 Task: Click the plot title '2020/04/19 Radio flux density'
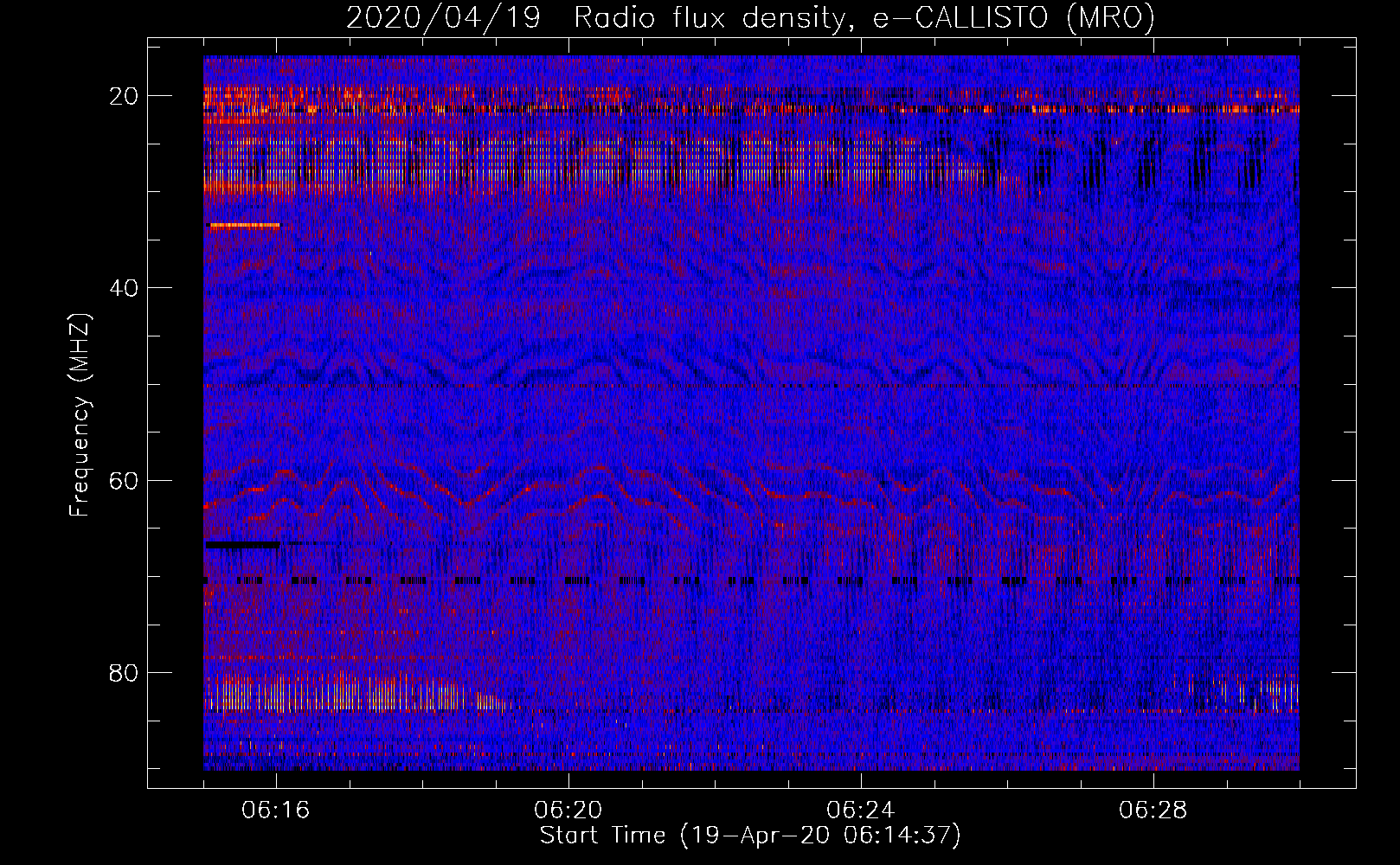750,17
